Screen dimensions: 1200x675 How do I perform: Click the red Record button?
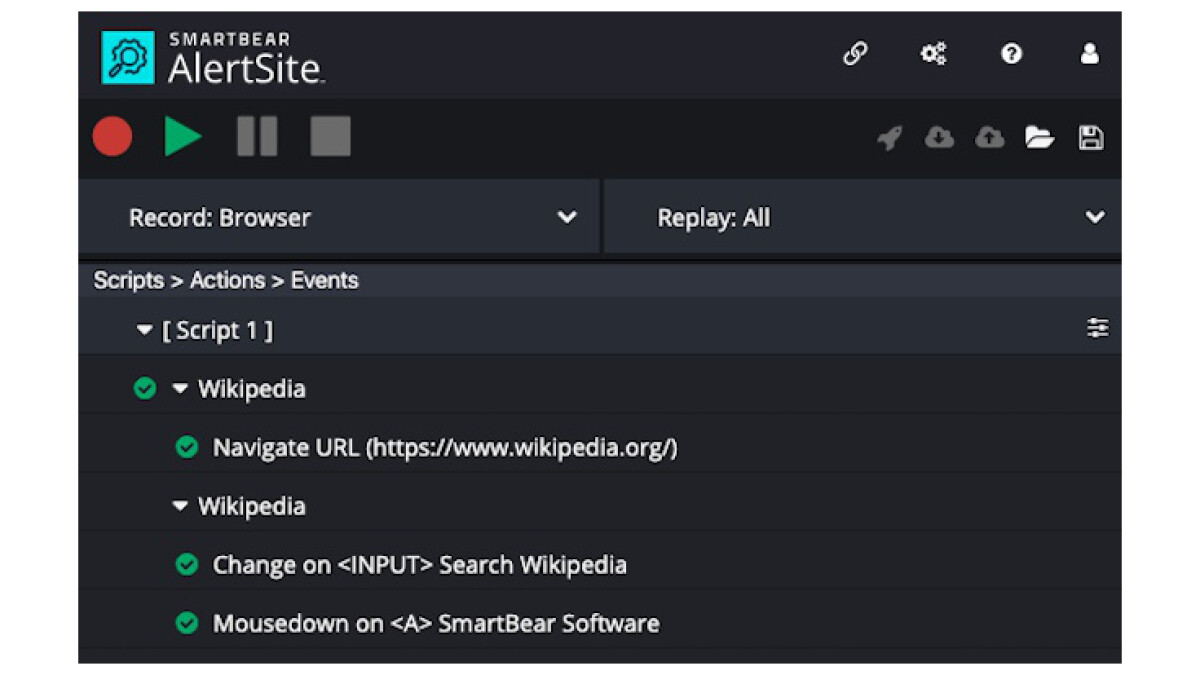pos(112,137)
